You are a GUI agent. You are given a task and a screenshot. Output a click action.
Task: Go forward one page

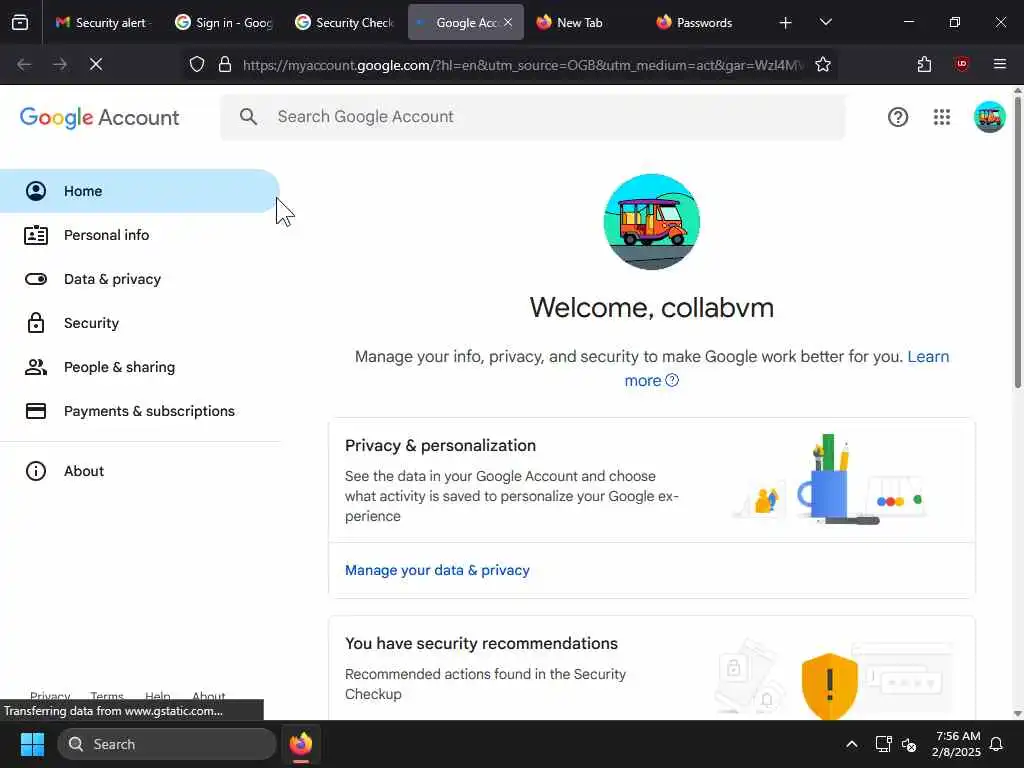tap(60, 64)
